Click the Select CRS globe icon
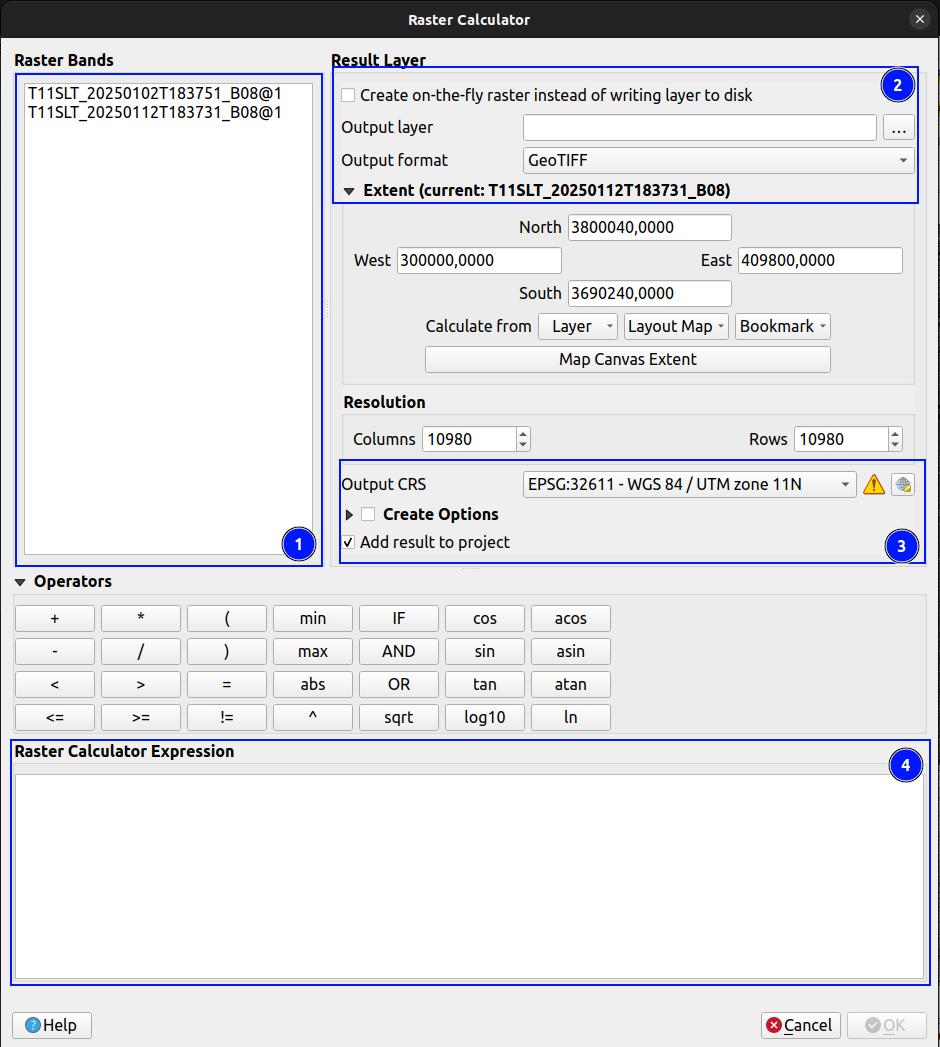Screen dimensions: 940x1047 click(x=903, y=485)
